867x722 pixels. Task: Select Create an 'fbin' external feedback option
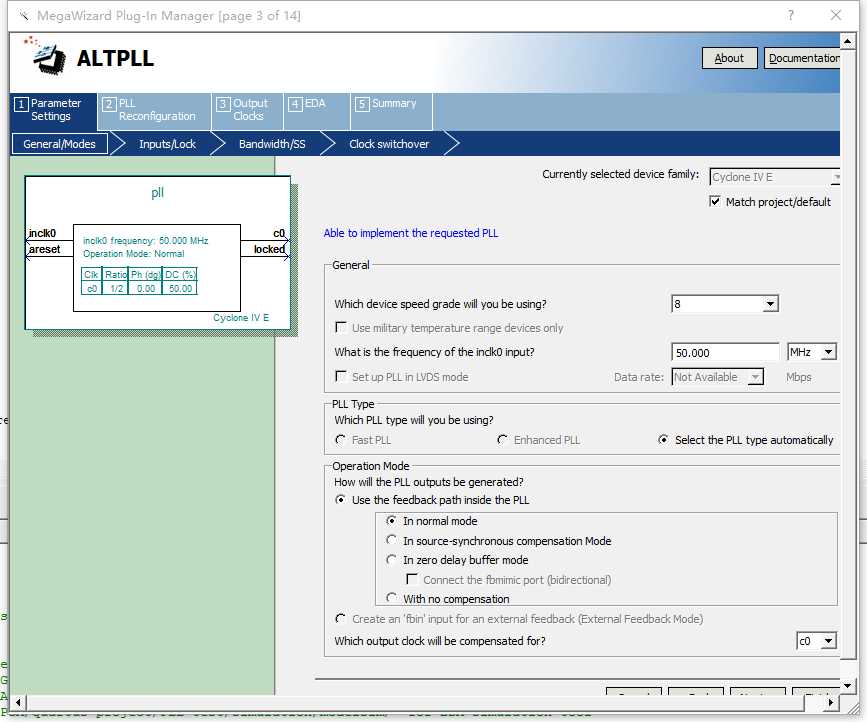[x=341, y=618]
